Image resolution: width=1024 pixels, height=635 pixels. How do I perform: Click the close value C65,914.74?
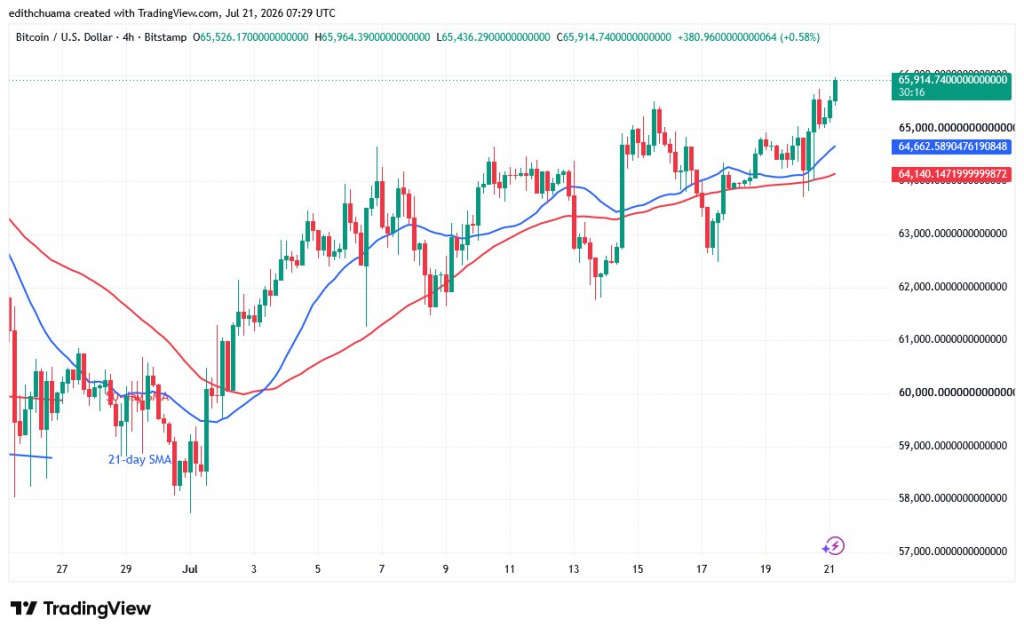click(x=614, y=37)
